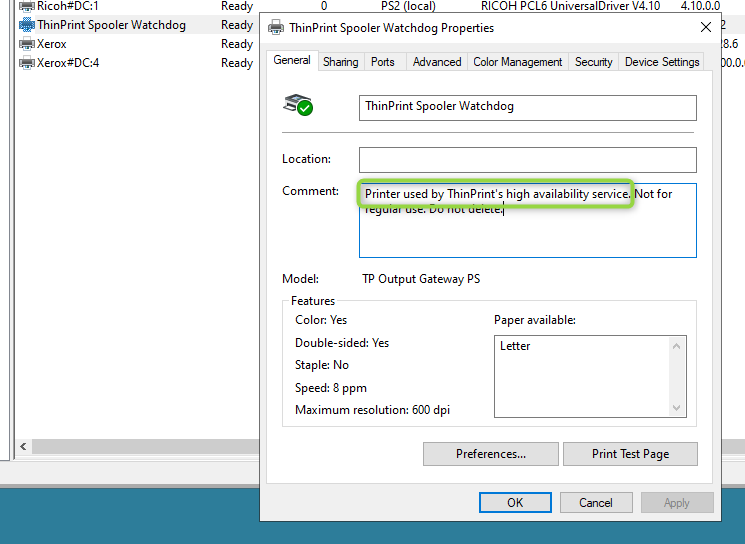Click Ready status of Xerox#DC:4
Viewport: 745px width, 544px height.
click(x=237, y=63)
